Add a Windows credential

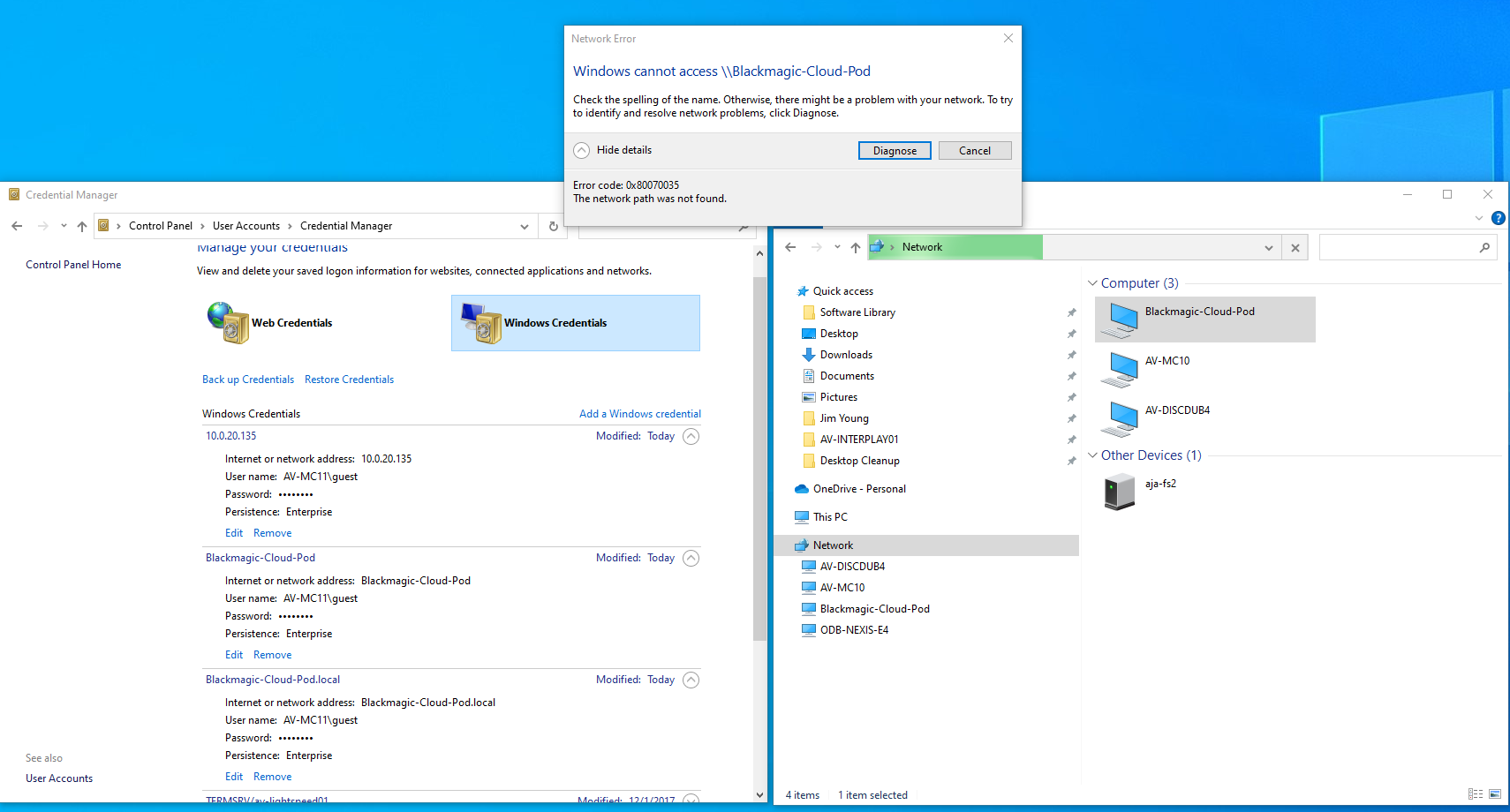pyautogui.click(x=640, y=414)
